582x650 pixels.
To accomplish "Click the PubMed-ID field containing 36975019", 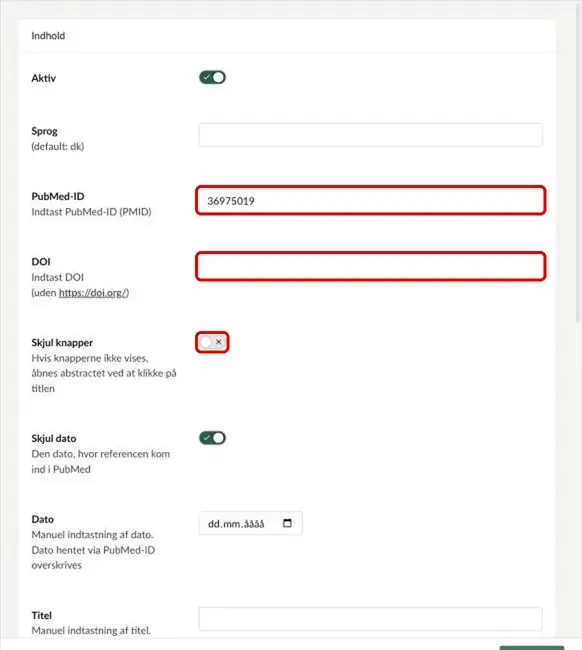I will (370, 201).
